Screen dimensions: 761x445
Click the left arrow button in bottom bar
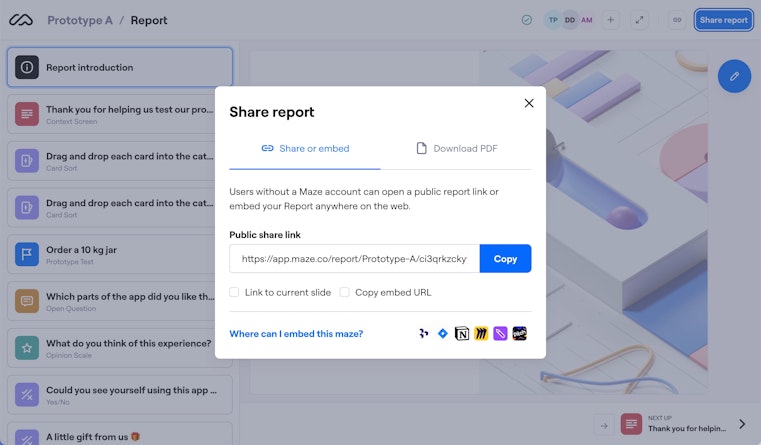604,426
